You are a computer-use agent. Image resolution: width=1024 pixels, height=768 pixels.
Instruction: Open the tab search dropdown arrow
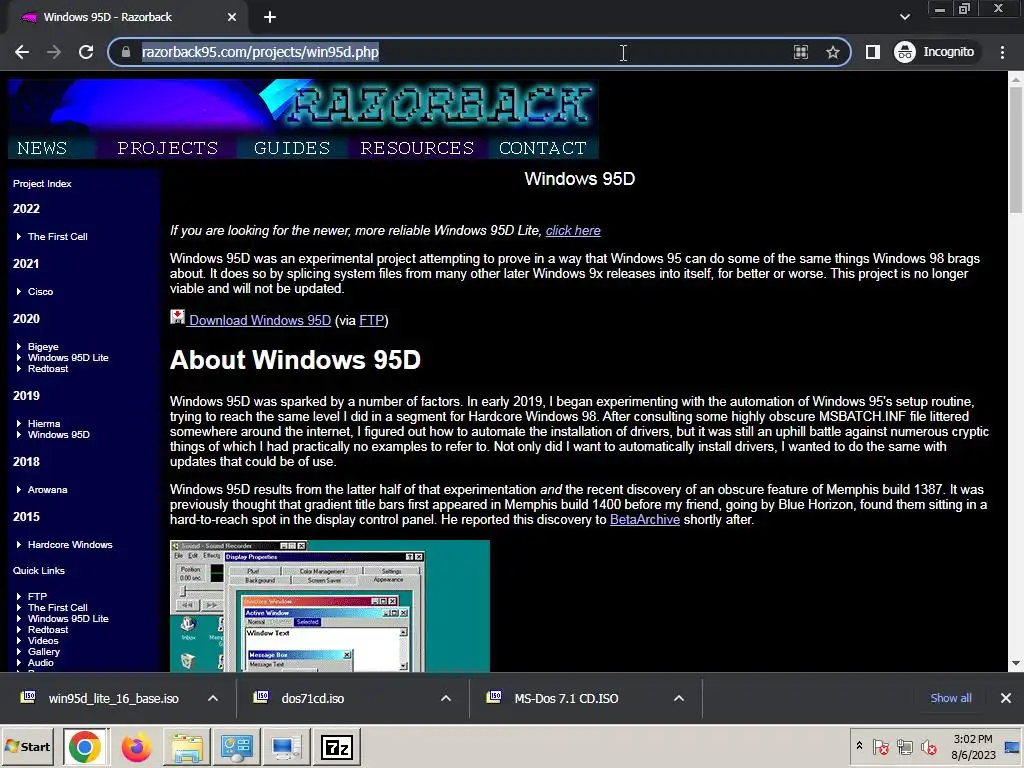pos(904,17)
